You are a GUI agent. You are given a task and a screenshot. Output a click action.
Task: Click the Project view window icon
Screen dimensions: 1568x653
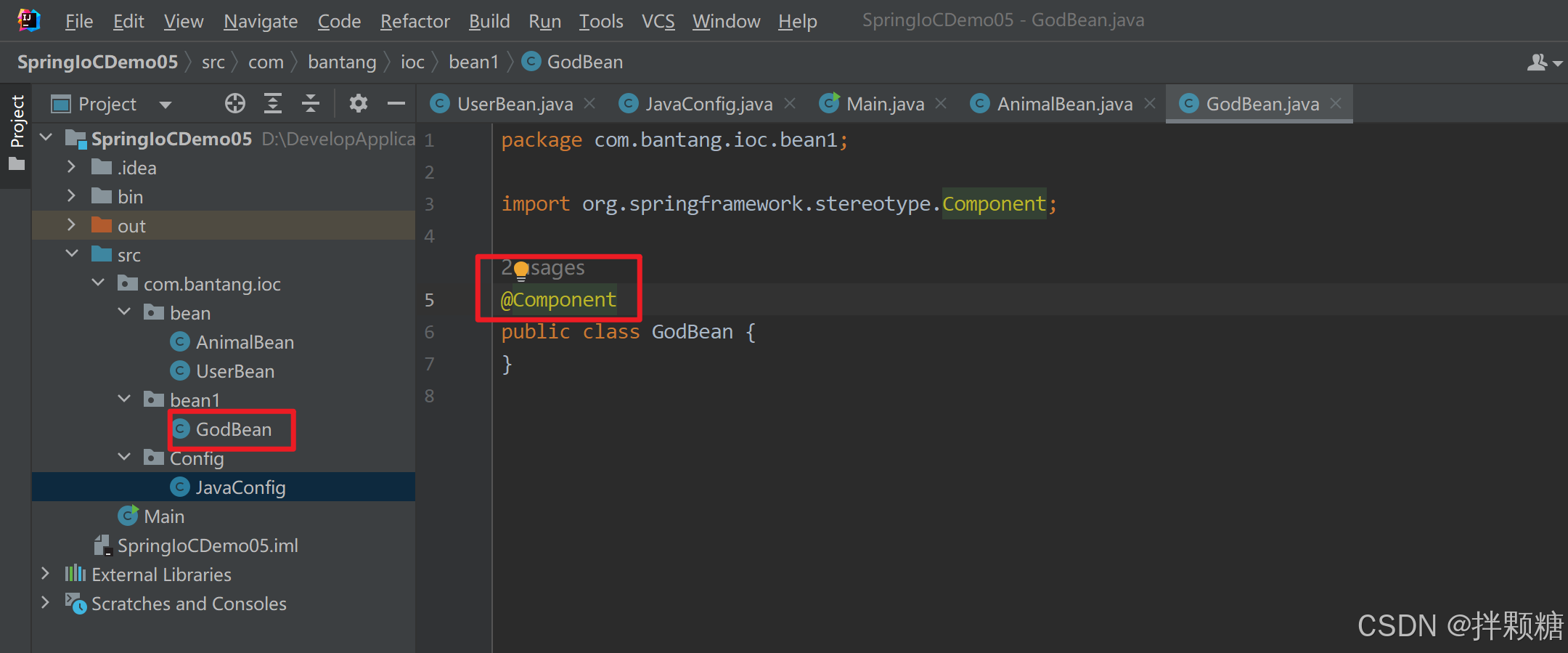61,105
